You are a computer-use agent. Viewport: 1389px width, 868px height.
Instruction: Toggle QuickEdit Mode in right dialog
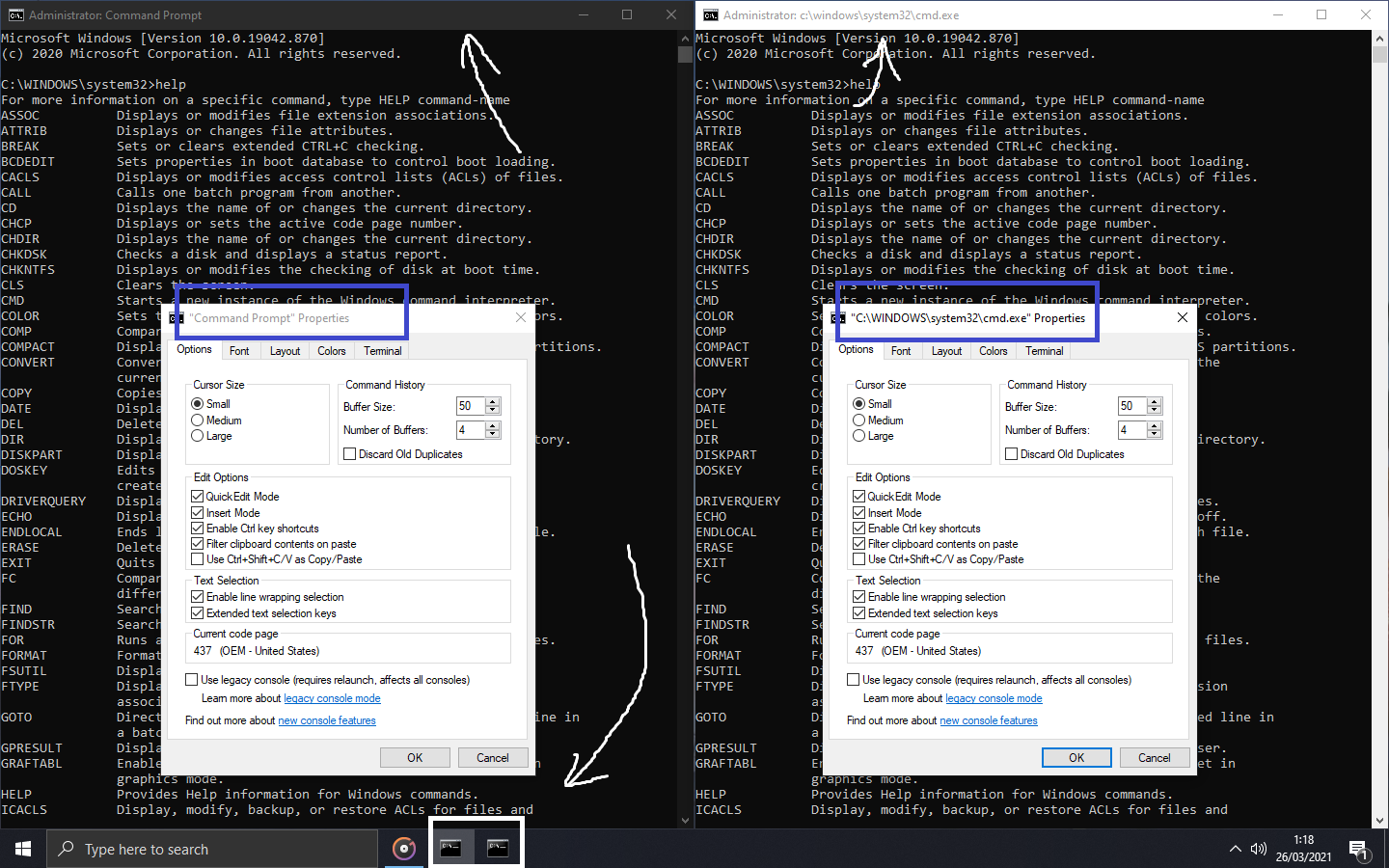click(x=859, y=497)
